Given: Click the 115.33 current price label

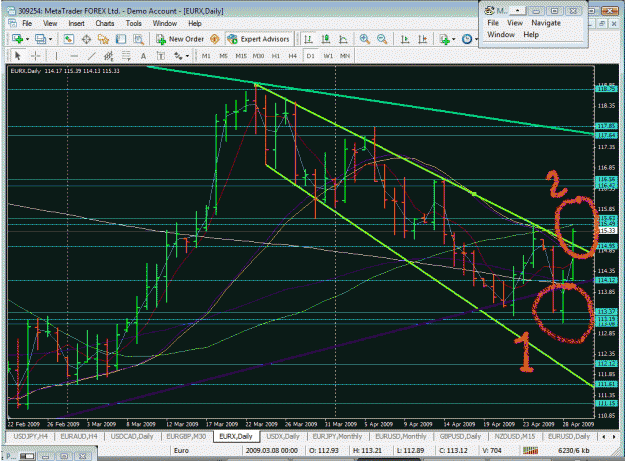Looking at the screenshot, I should click(606, 231).
